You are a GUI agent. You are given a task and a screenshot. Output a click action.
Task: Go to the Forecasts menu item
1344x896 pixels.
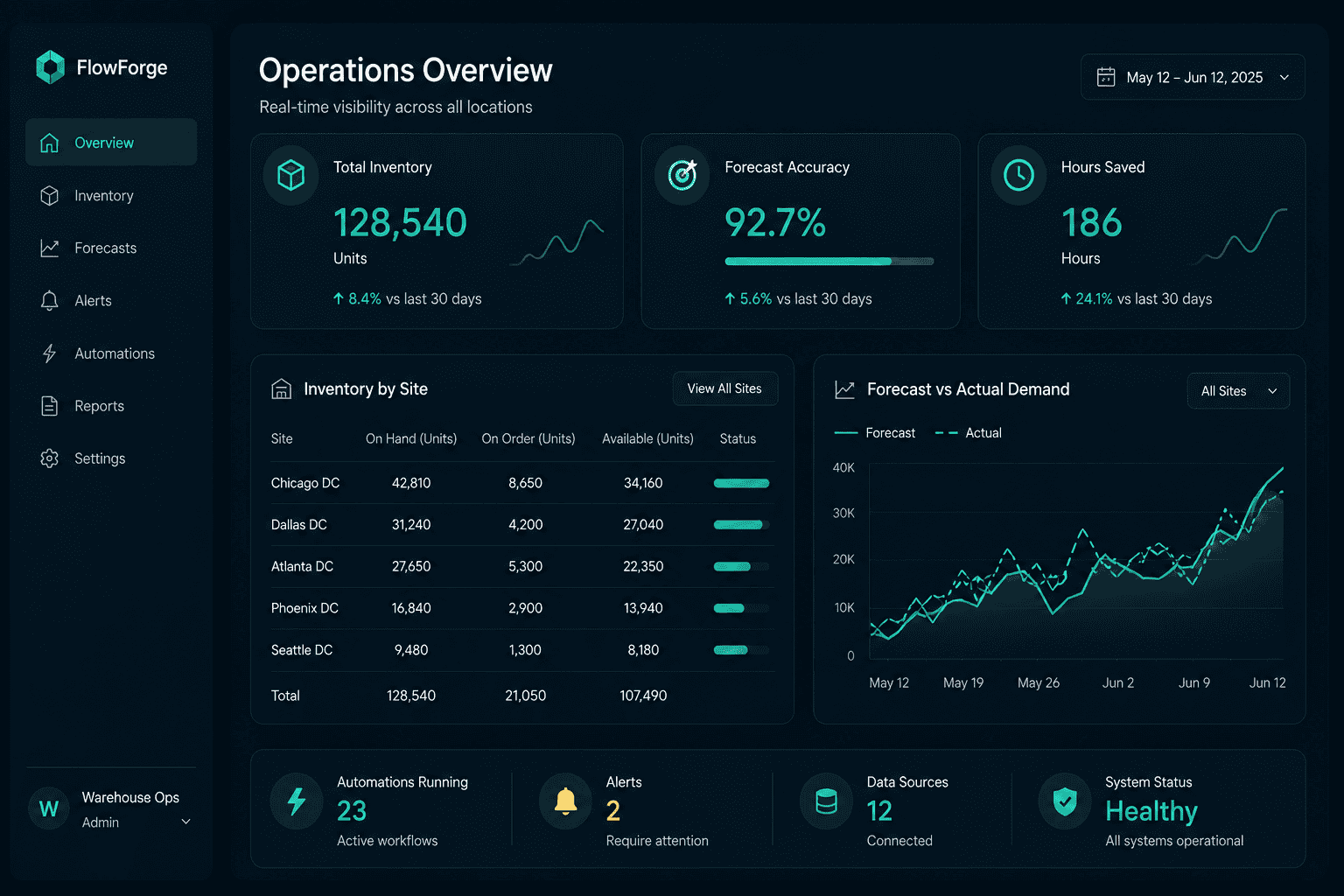pyautogui.click(x=111, y=248)
